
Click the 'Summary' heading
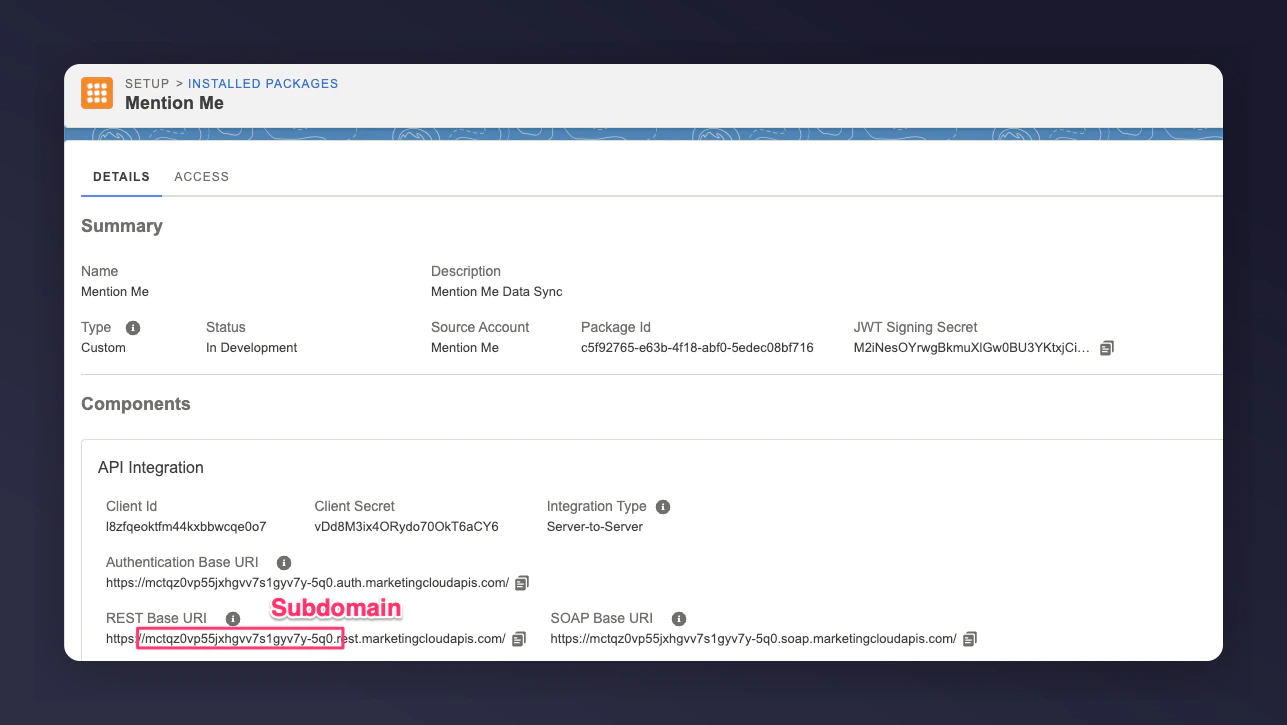pyautogui.click(x=122, y=226)
